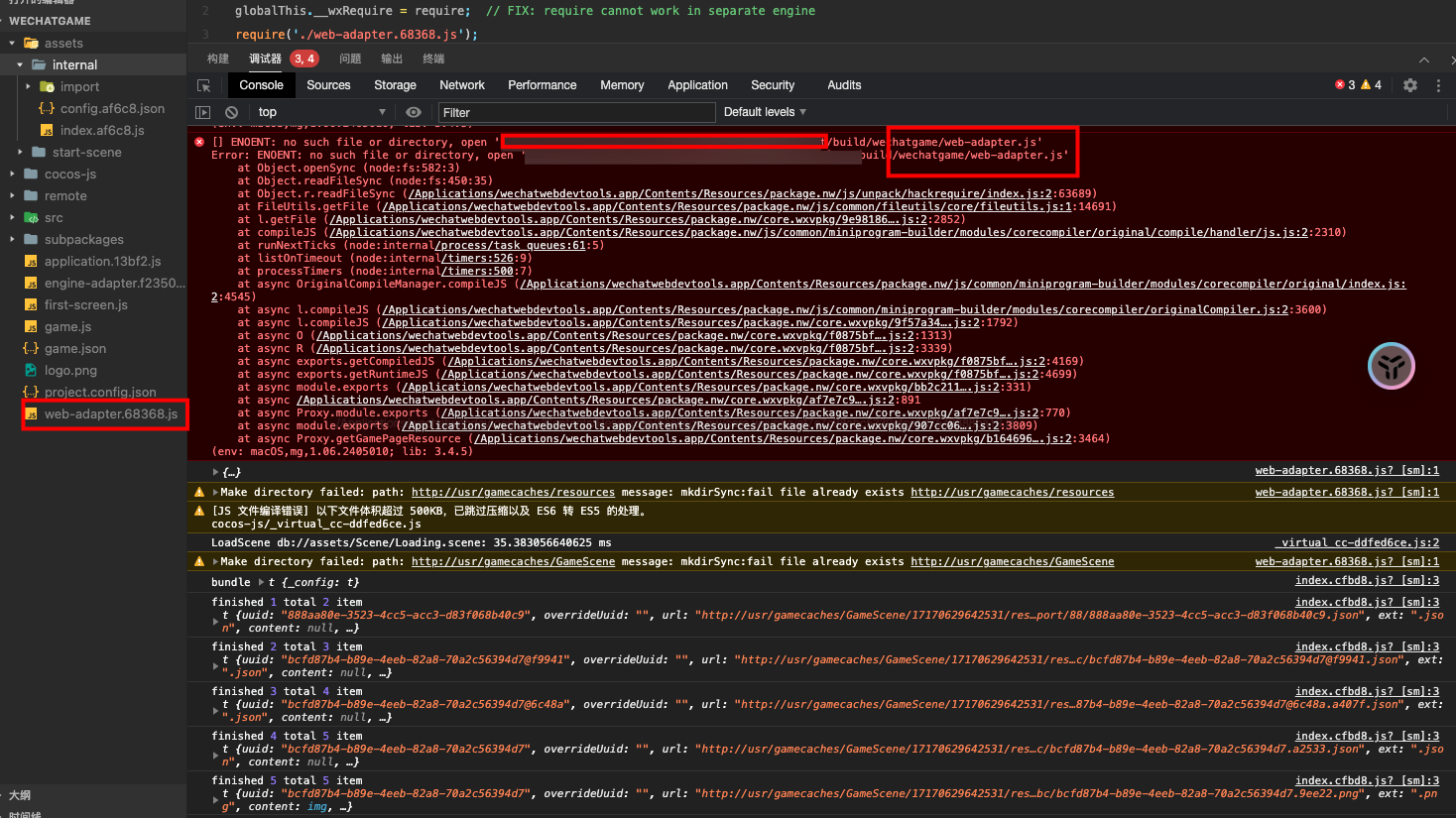Screen dimensions: 1456x818
Task: Expand the {…} object in console
Action: coord(215,472)
